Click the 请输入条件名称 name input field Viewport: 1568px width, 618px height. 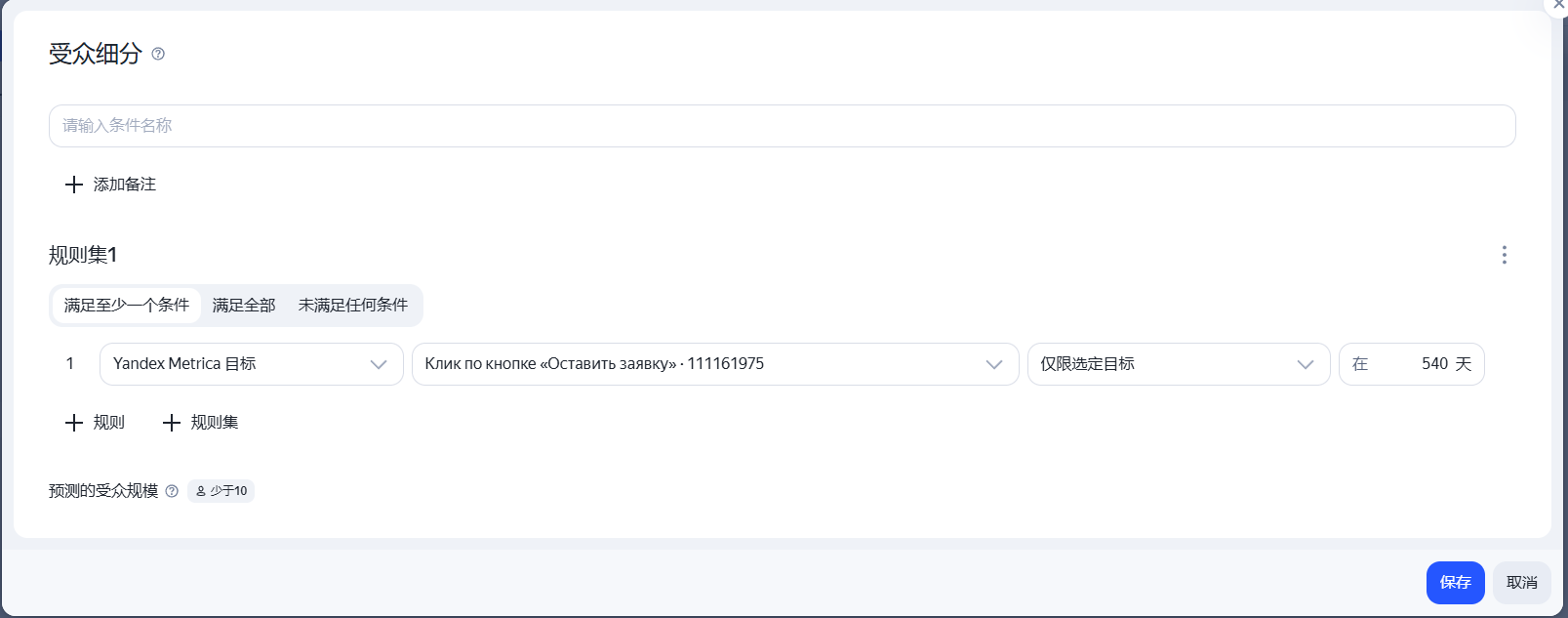(782, 126)
